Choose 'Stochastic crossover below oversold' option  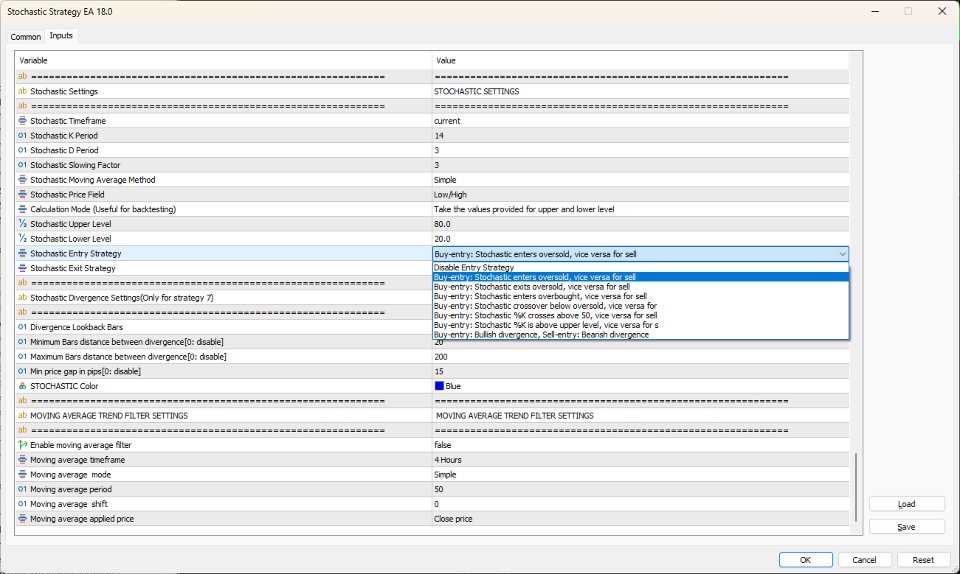[x=640, y=306]
